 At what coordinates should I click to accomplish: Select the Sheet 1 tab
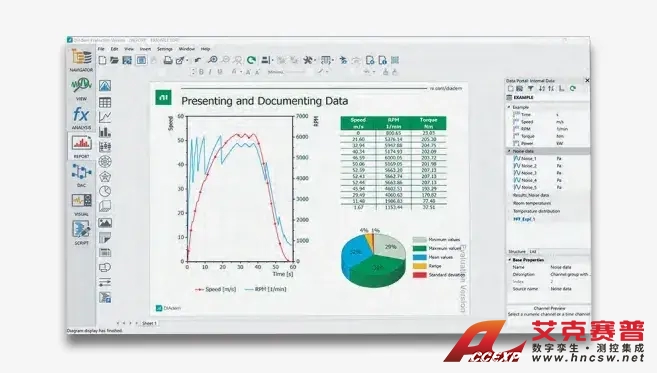149,323
